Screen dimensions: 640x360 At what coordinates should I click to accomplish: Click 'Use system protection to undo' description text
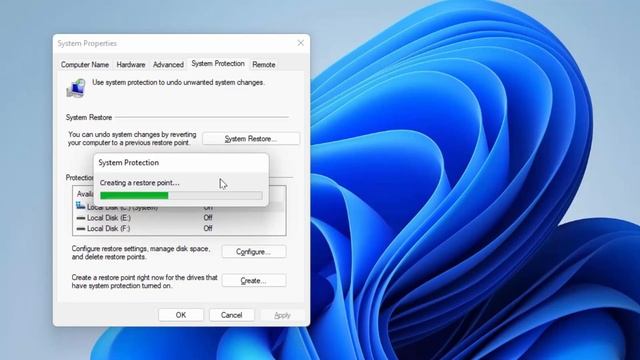point(178,82)
